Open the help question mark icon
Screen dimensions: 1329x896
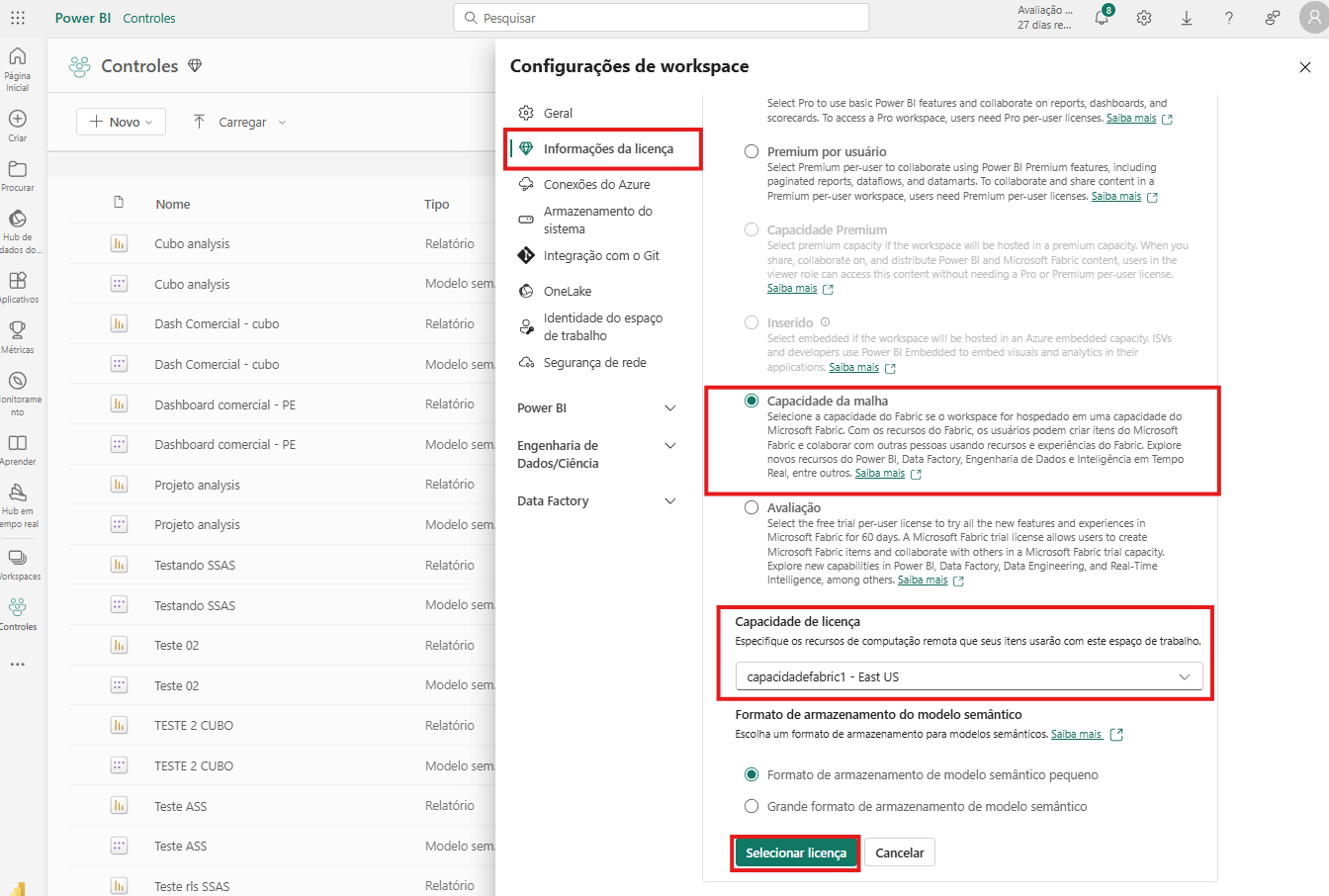point(1229,18)
